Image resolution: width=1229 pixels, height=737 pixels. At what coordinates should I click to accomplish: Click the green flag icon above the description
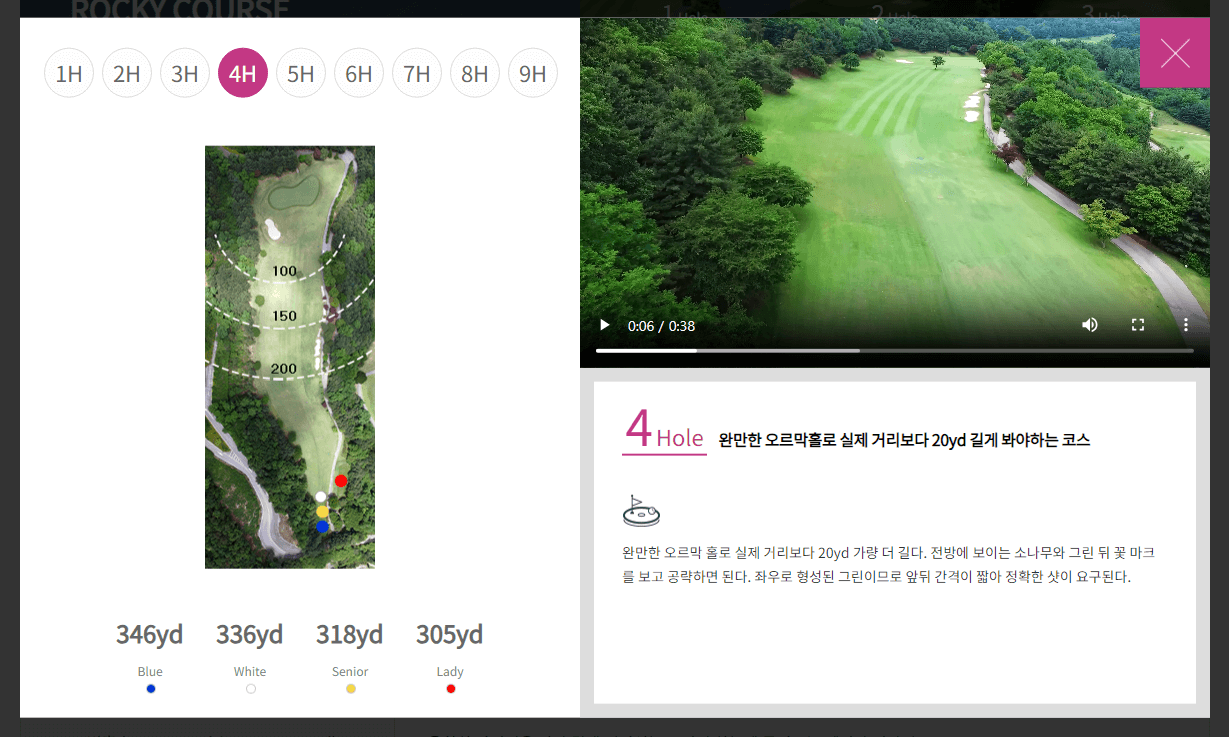pos(641,510)
